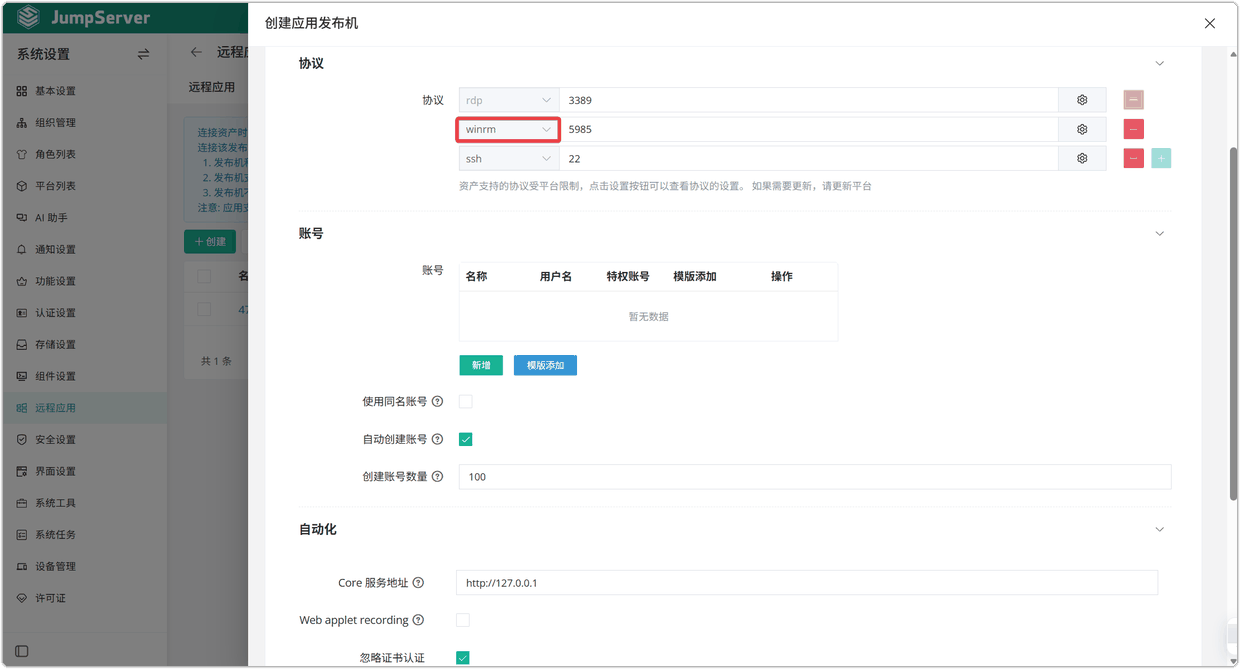Remove the ssh protocol with minus button
This screenshot has height=669, width=1240.
1133,158
